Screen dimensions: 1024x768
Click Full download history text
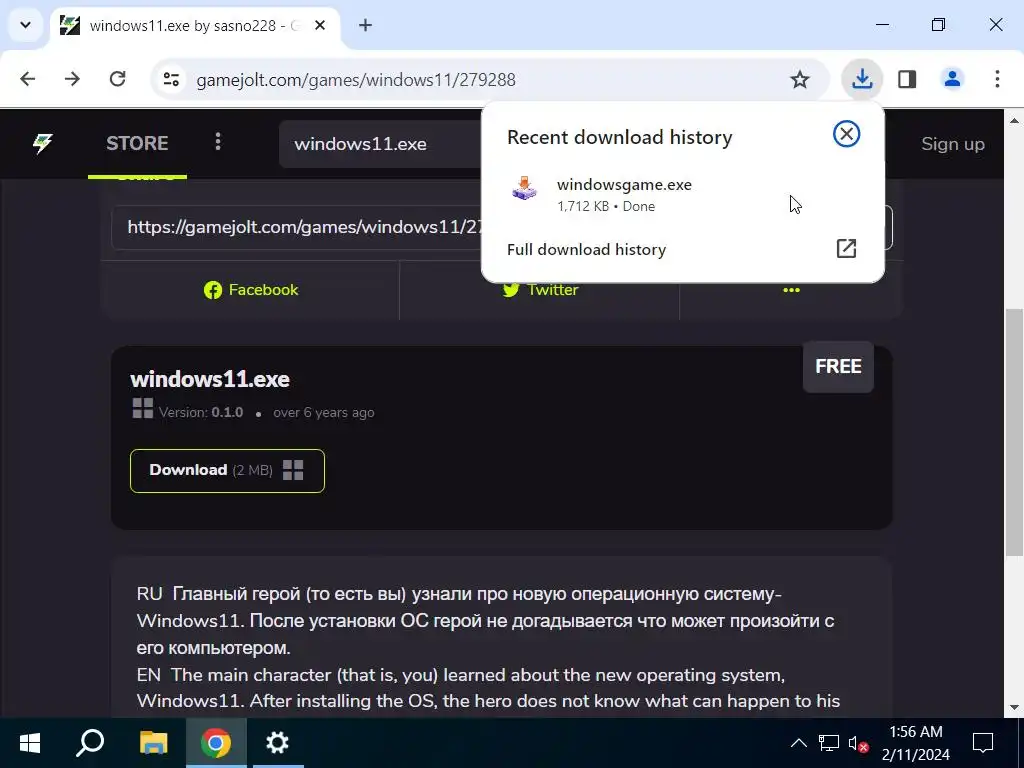(x=586, y=249)
